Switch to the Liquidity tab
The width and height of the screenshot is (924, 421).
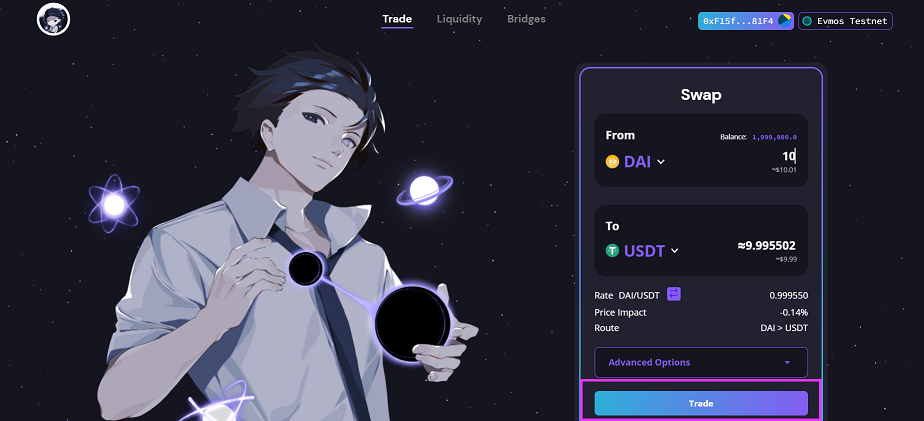click(x=459, y=19)
